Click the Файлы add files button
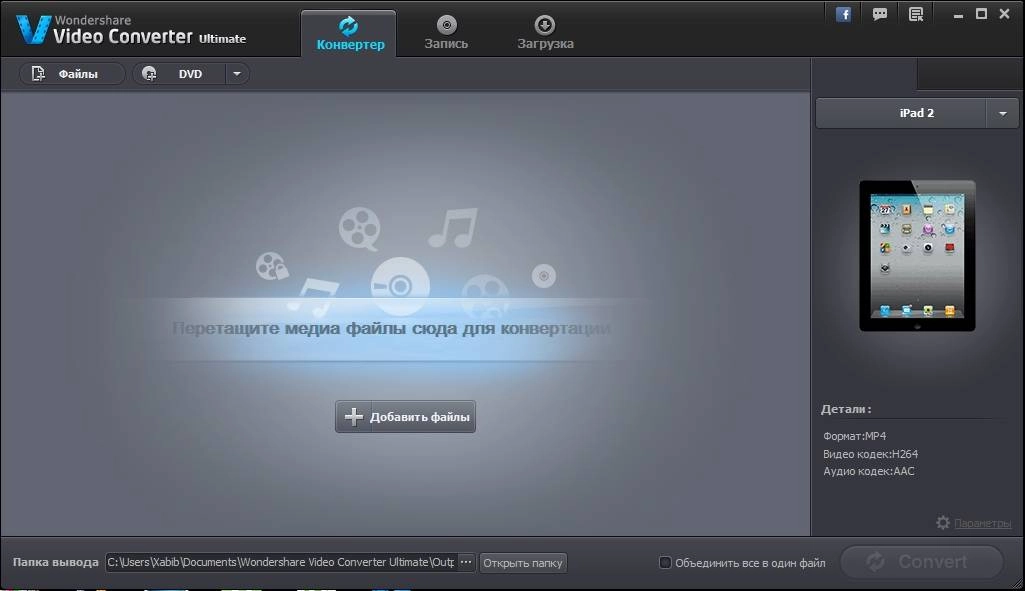1025x591 pixels. point(71,74)
